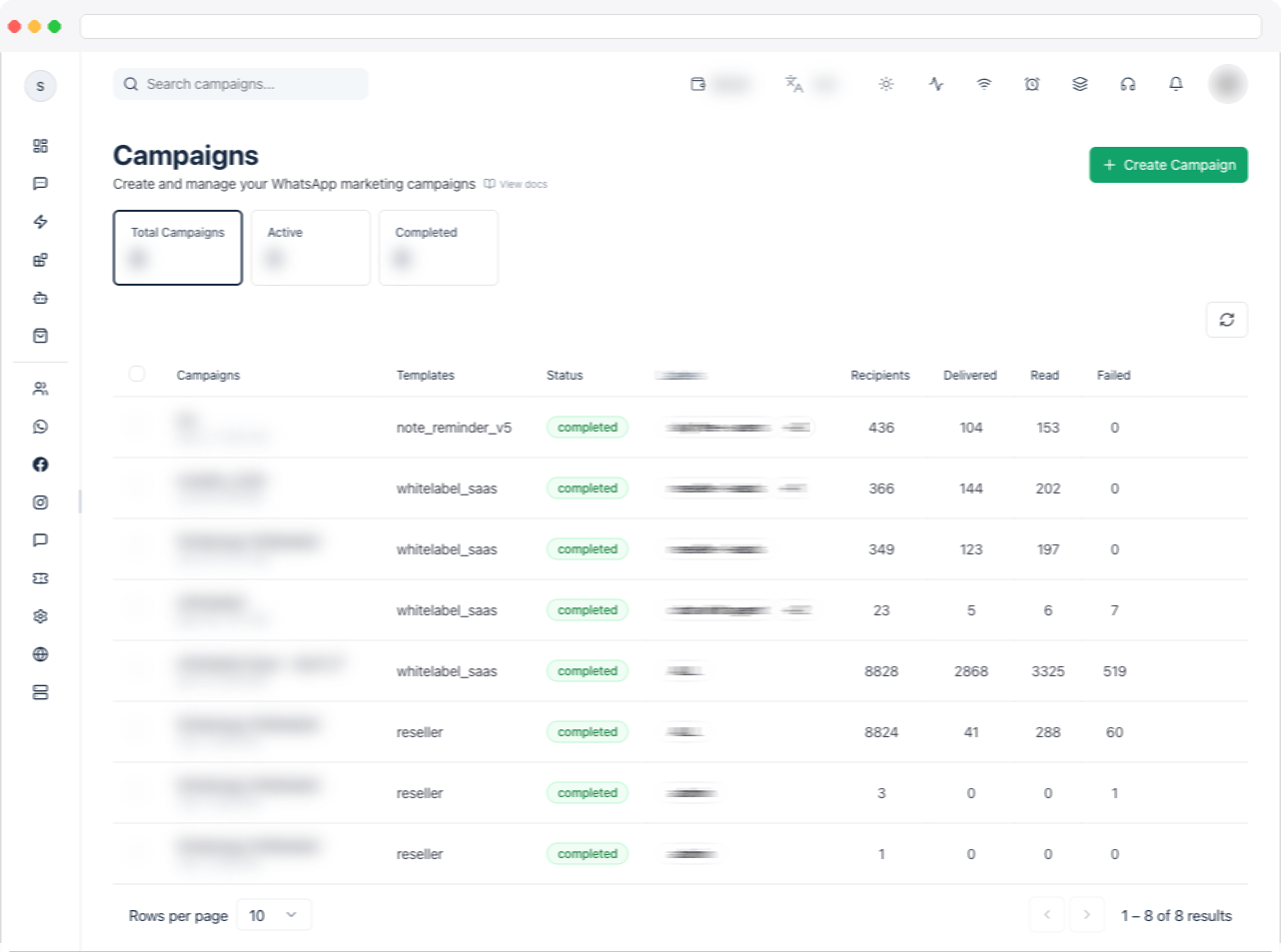Open the contacts people icon in sidebar
The height and width of the screenshot is (952, 1281).
(x=40, y=389)
